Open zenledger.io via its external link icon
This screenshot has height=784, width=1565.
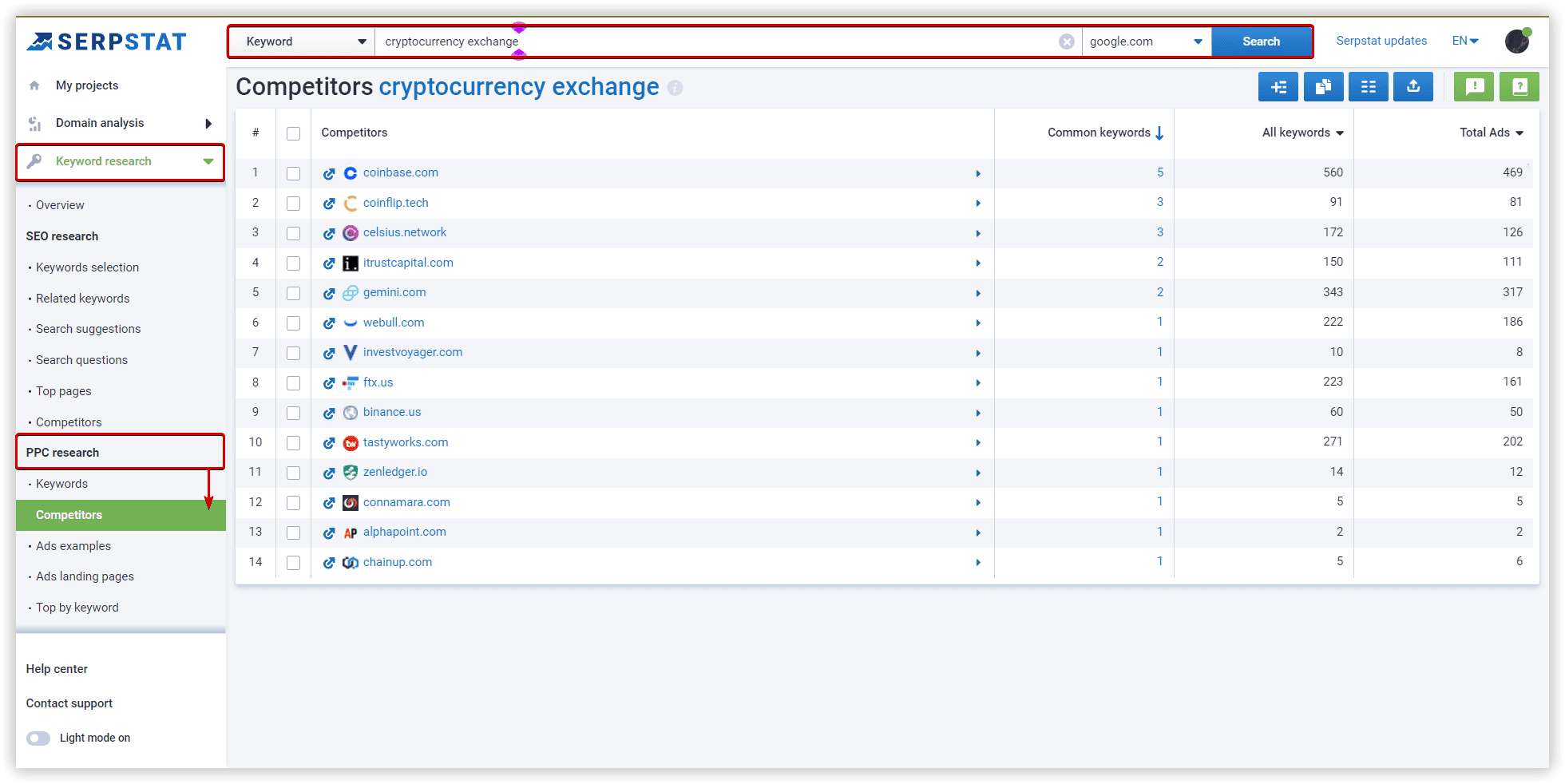pyautogui.click(x=329, y=473)
